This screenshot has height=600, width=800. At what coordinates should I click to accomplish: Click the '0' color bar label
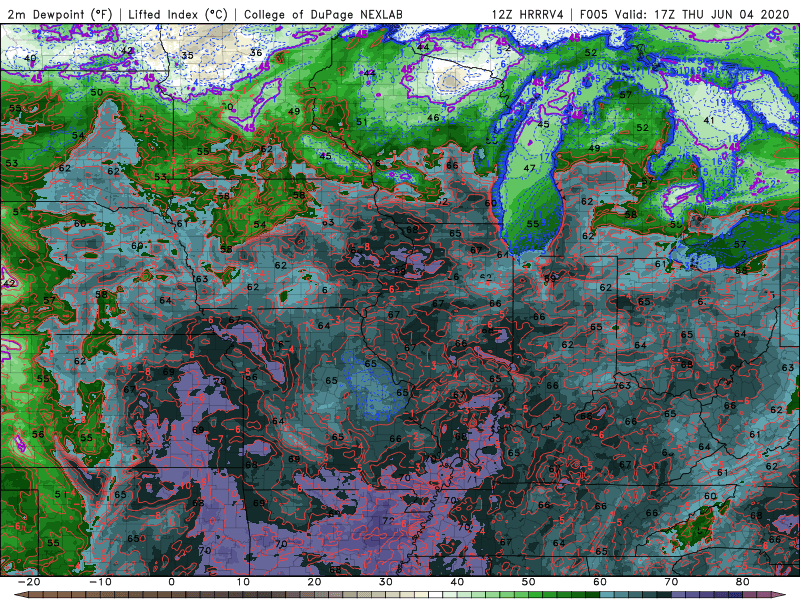pos(171,582)
